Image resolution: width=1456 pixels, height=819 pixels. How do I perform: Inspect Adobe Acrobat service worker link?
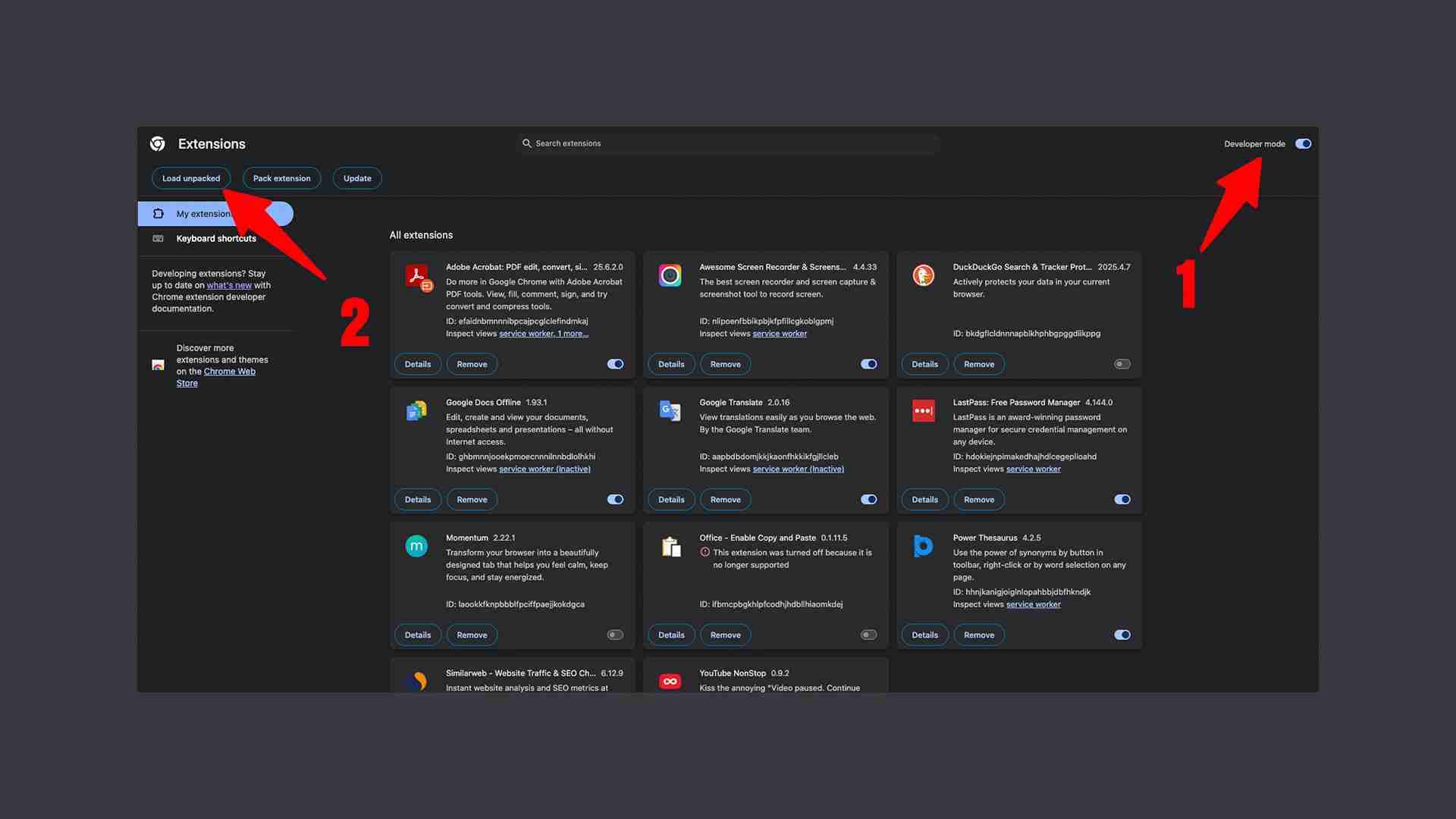(x=544, y=334)
